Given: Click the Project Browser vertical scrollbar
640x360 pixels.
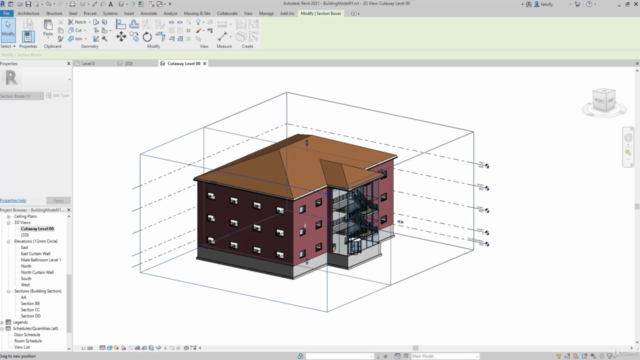Looking at the screenshot, I should [69, 303].
